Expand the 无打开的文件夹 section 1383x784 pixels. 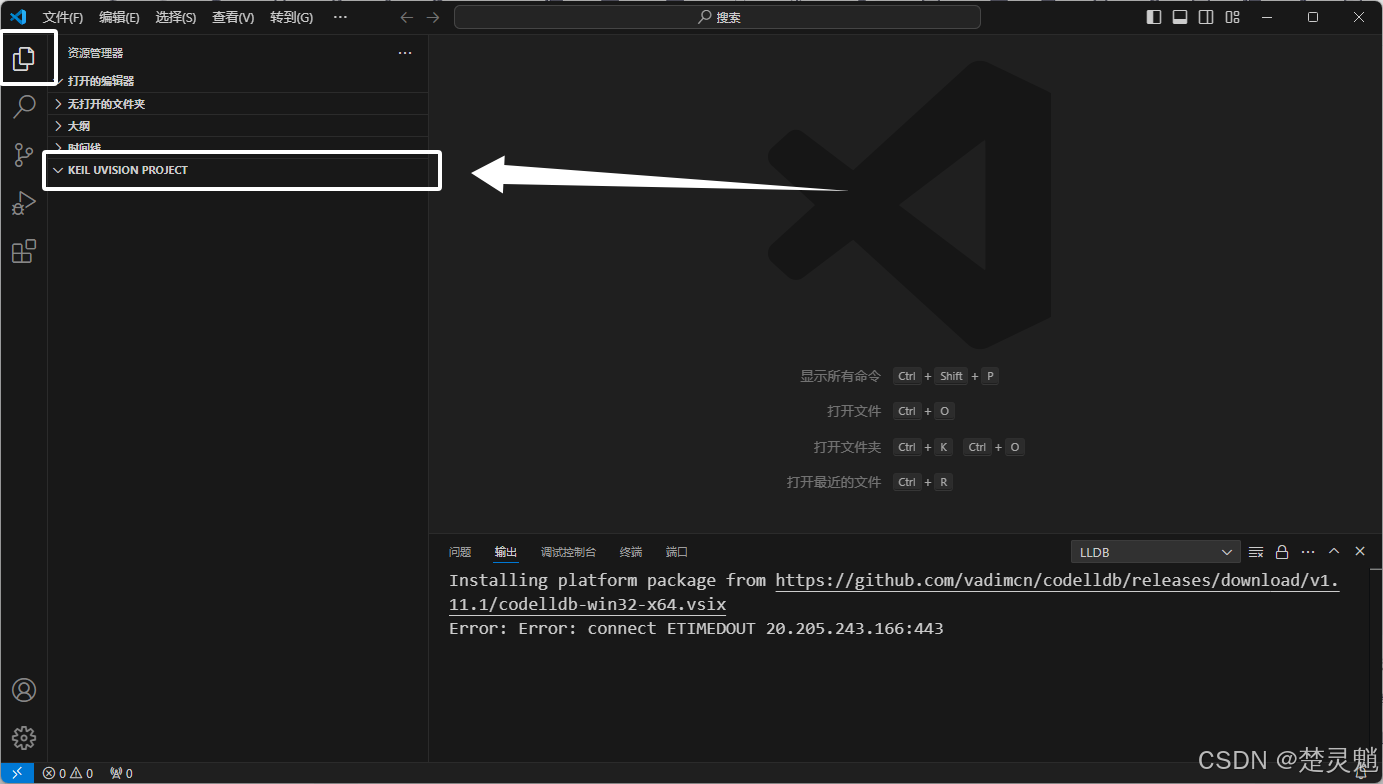(238, 104)
